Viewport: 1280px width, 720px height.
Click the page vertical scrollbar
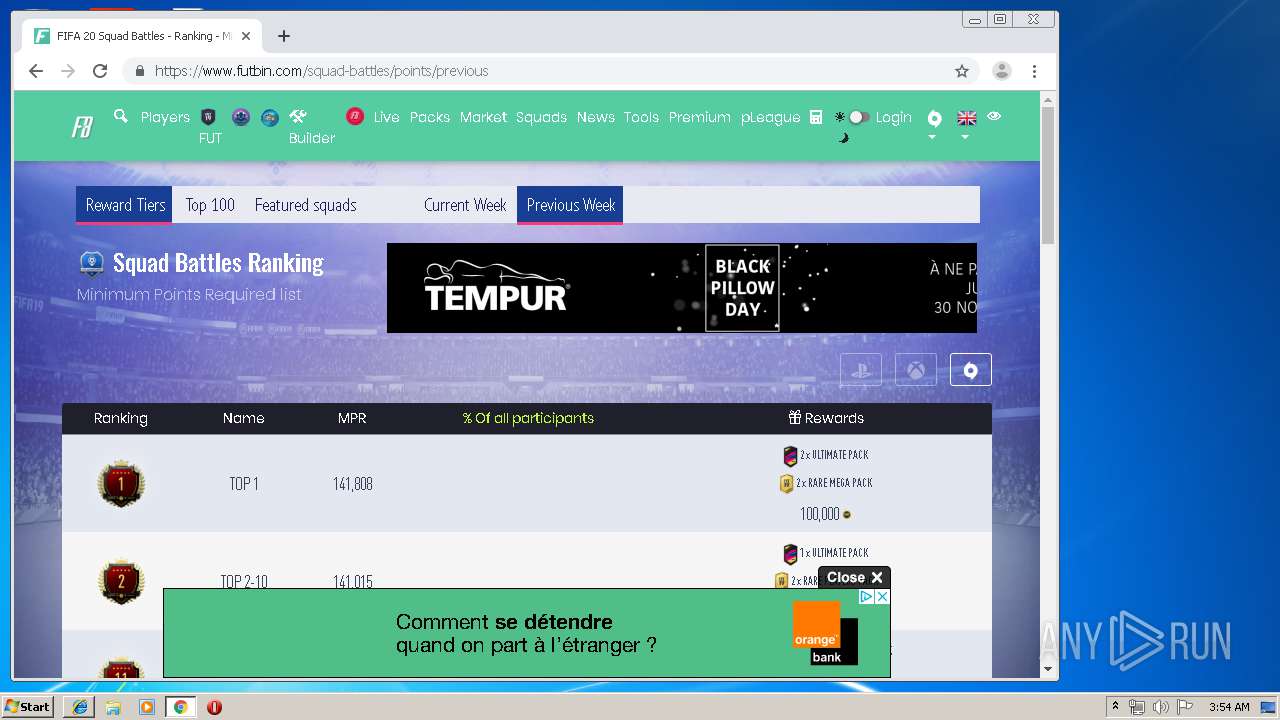pos(1048,175)
